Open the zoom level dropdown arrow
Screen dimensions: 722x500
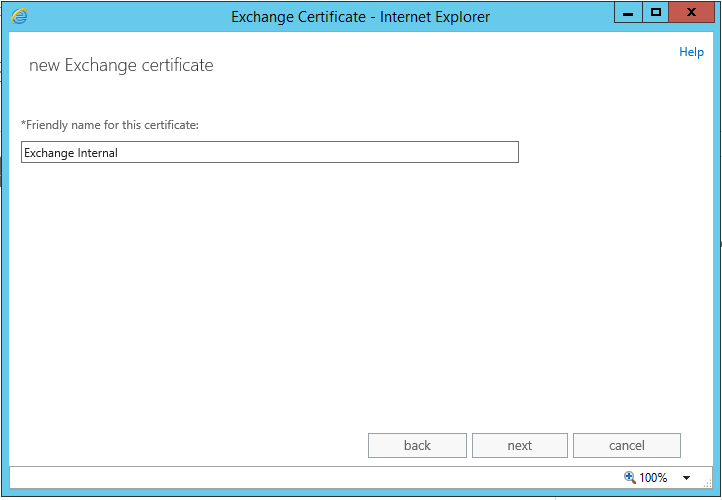click(x=686, y=478)
